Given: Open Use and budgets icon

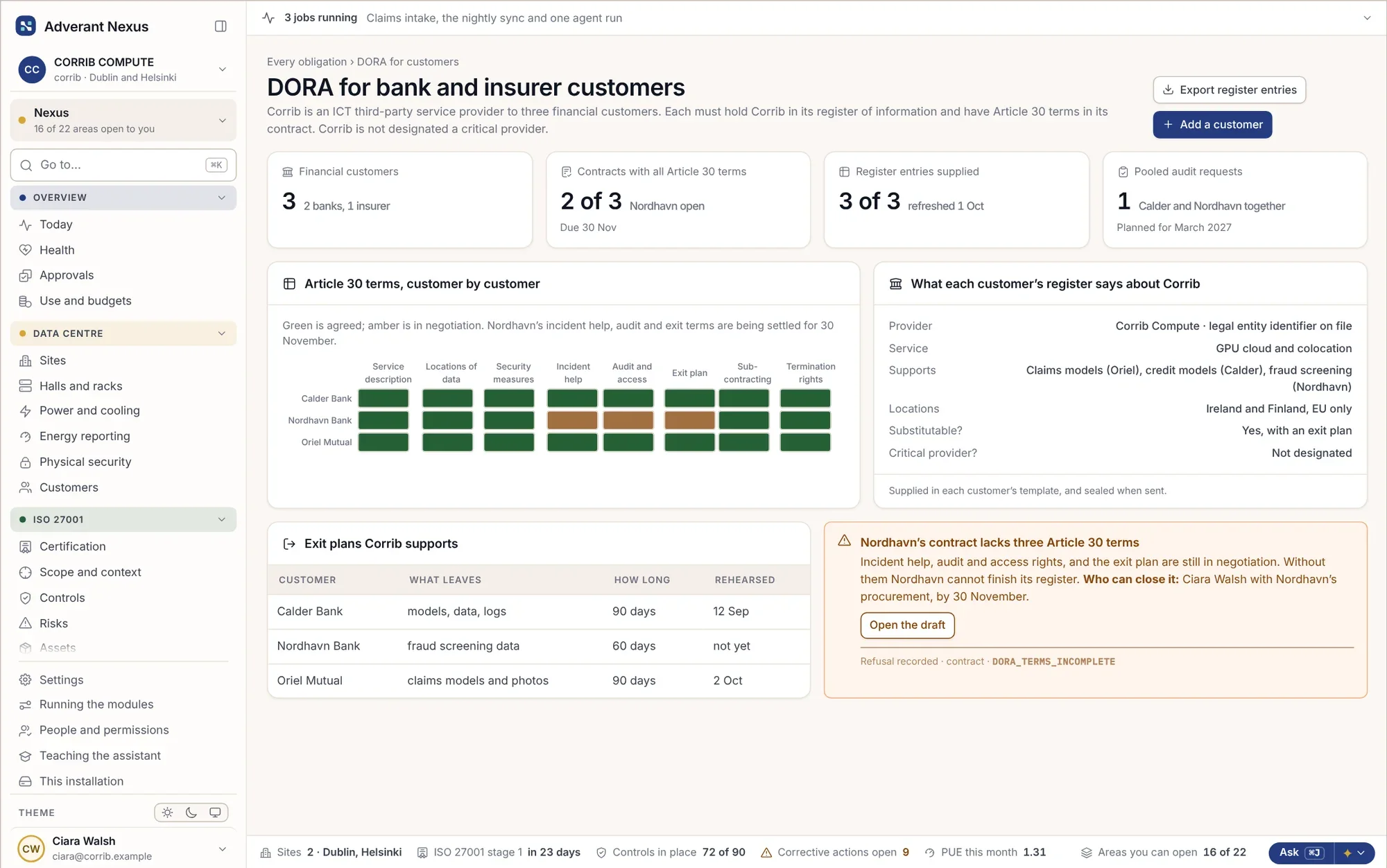Looking at the screenshot, I should (x=26, y=301).
